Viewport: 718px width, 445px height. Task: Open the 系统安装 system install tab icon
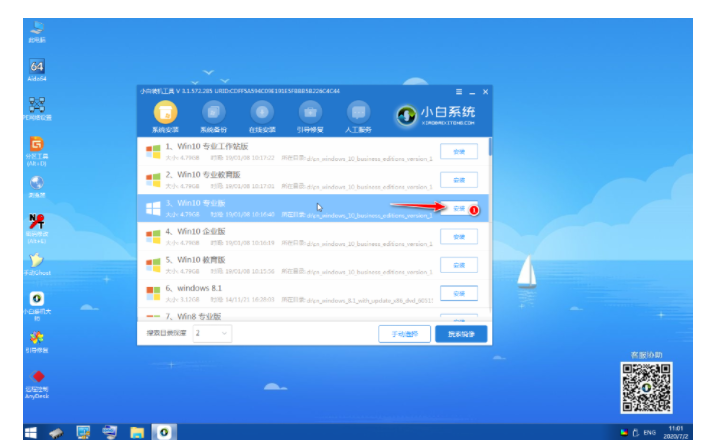(165, 113)
